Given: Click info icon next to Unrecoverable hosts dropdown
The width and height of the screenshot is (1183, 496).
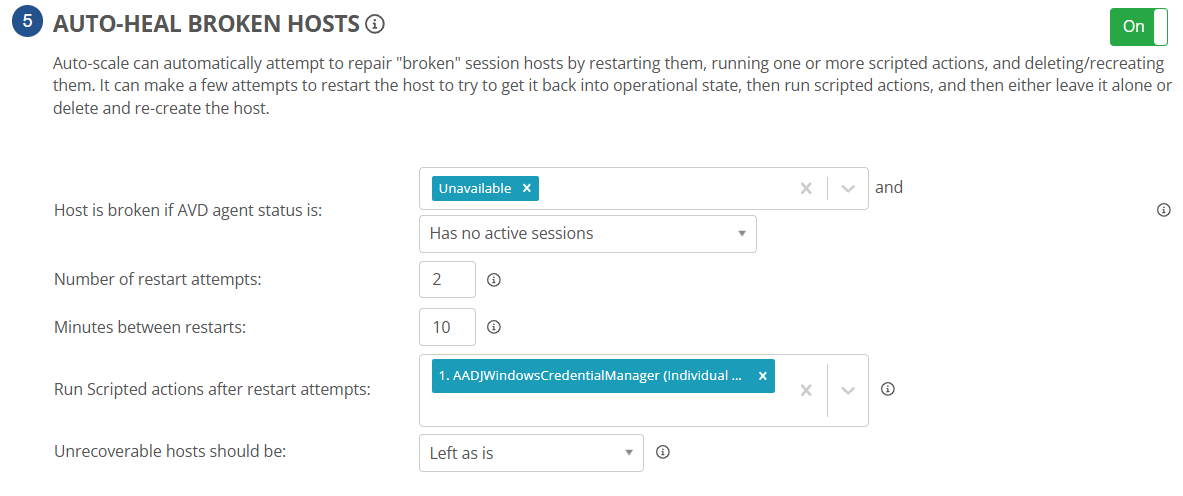Looking at the screenshot, I should coord(662,452).
